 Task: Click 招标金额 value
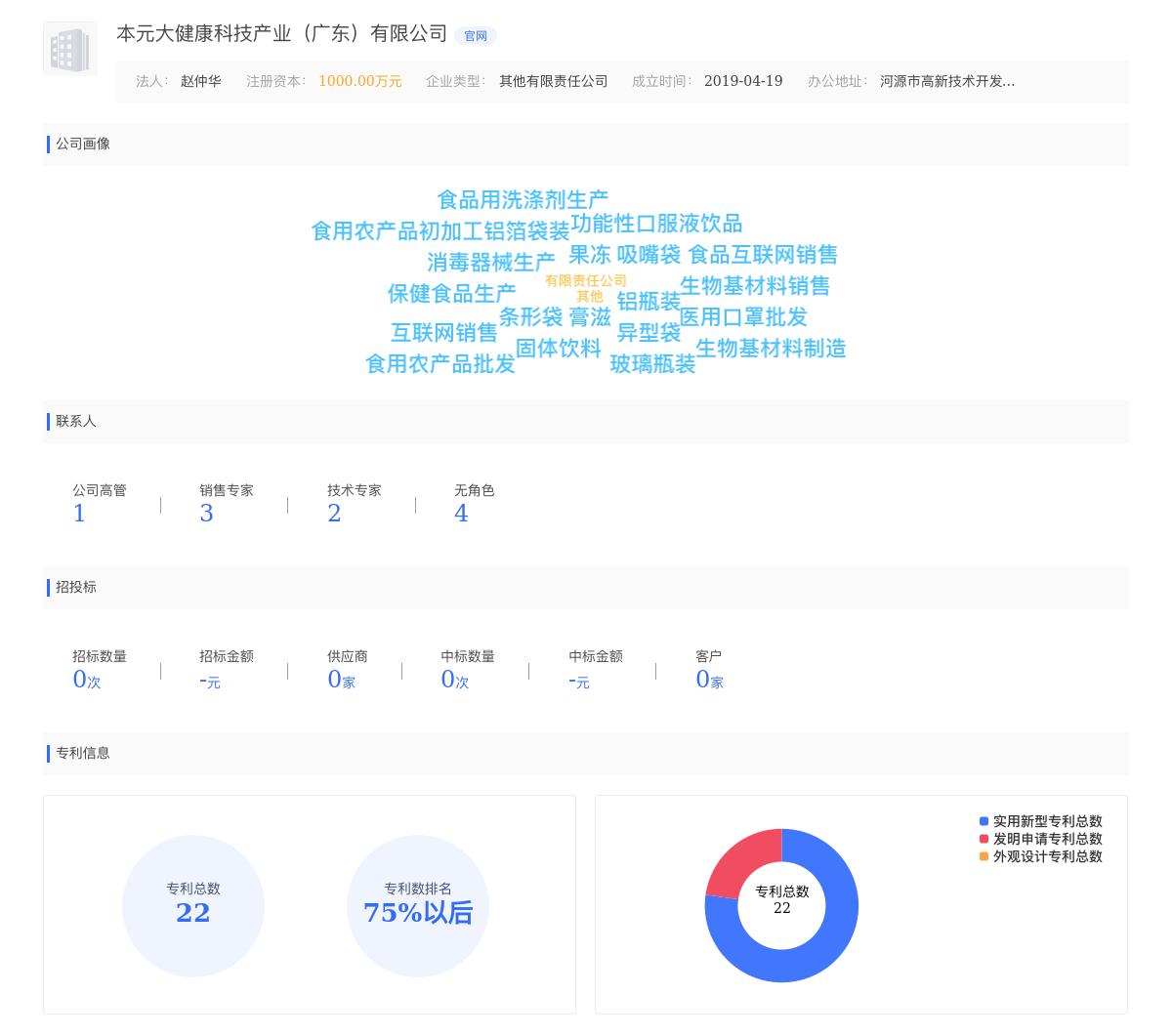tap(210, 681)
